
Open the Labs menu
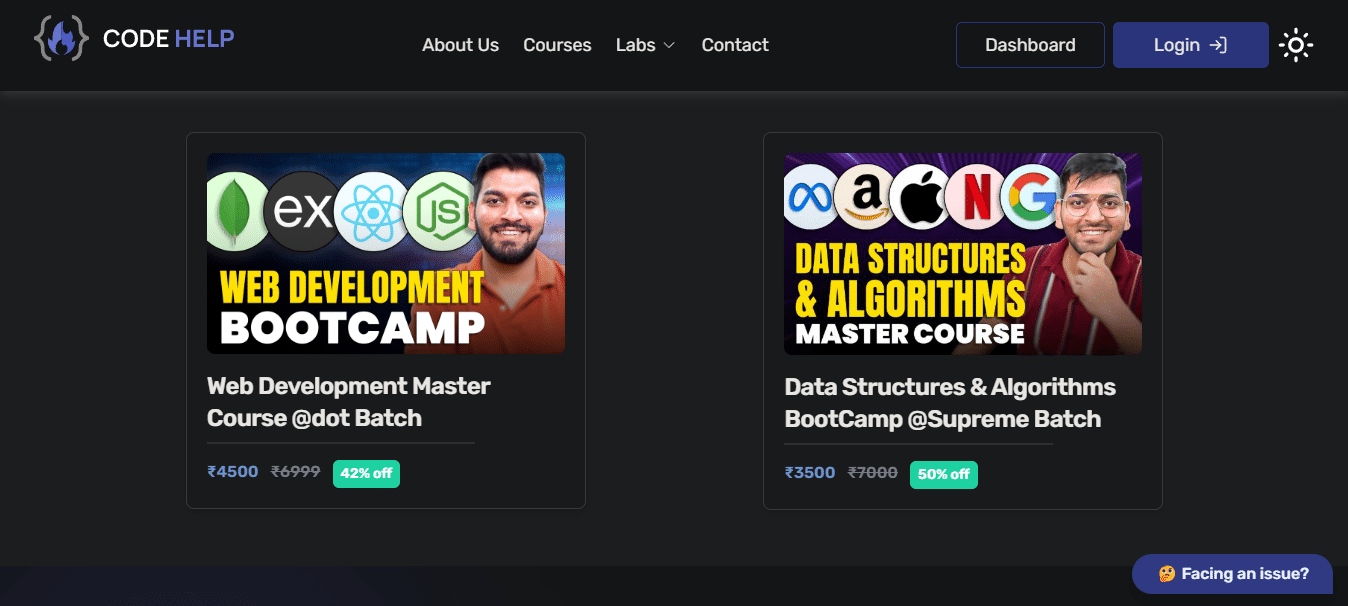[x=646, y=45]
